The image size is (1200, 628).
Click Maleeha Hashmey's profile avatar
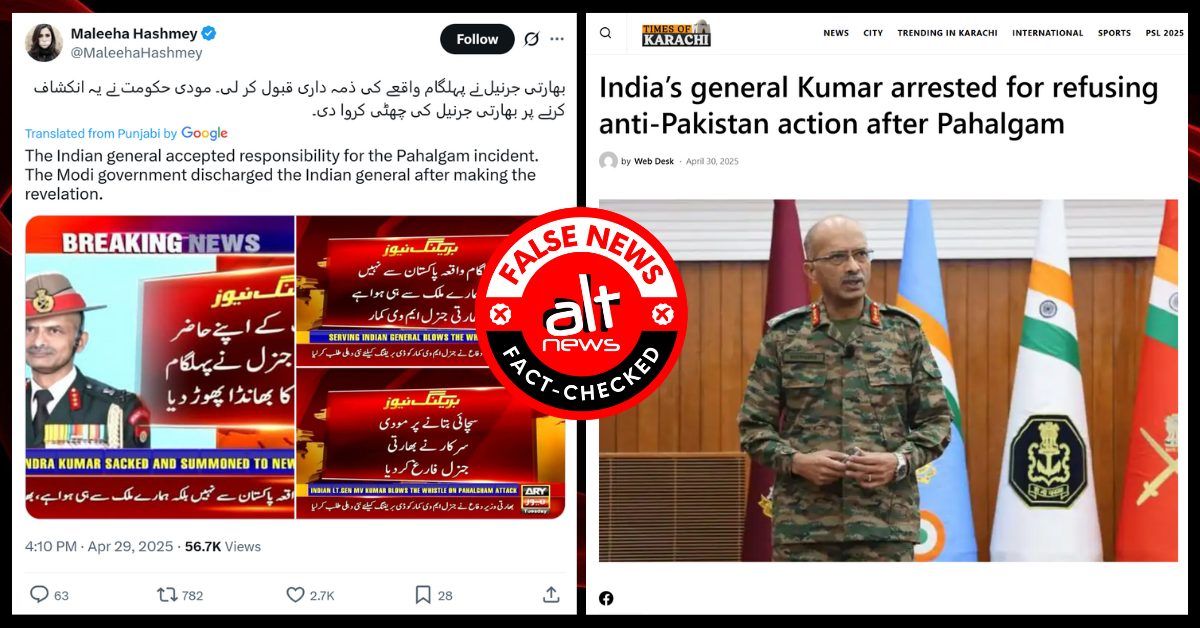46,42
